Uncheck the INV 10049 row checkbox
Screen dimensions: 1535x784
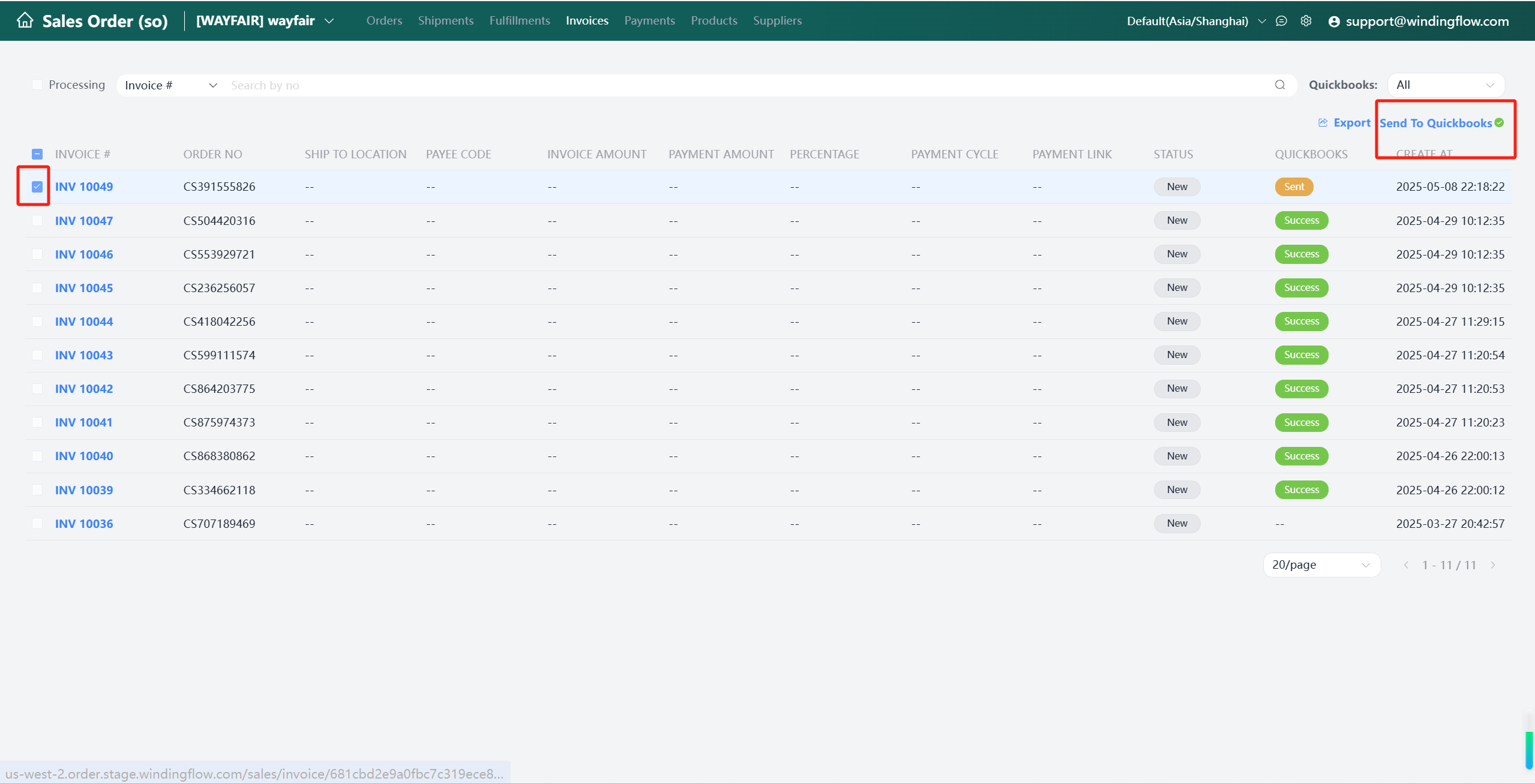click(37, 187)
